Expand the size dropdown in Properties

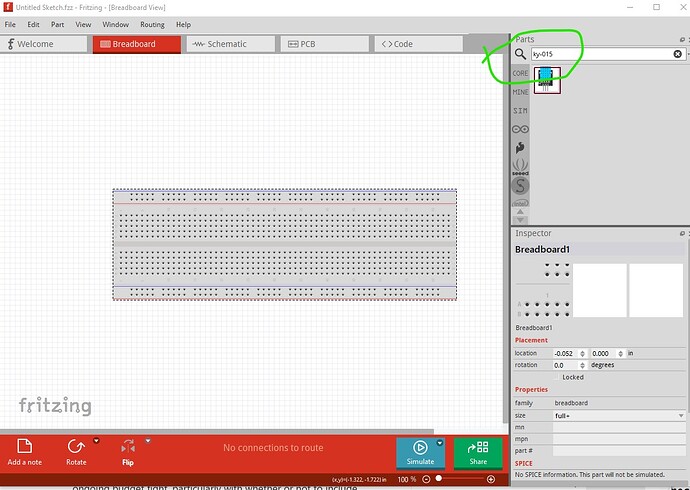pos(619,415)
